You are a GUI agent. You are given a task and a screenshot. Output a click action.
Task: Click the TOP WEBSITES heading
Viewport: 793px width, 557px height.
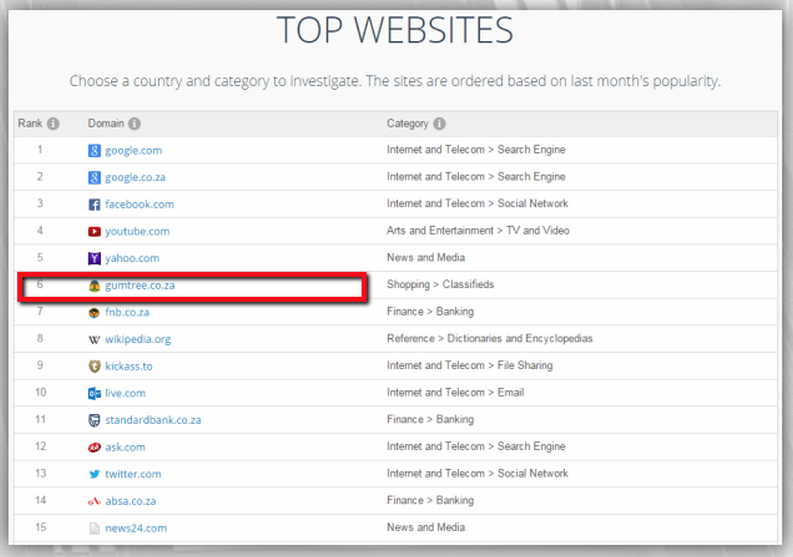coord(395,30)
